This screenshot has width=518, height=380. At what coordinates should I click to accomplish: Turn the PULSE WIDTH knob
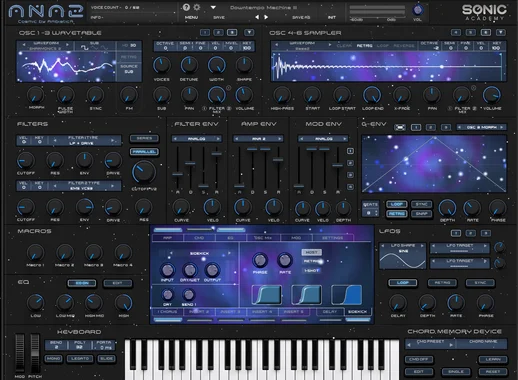coord(66,95)
